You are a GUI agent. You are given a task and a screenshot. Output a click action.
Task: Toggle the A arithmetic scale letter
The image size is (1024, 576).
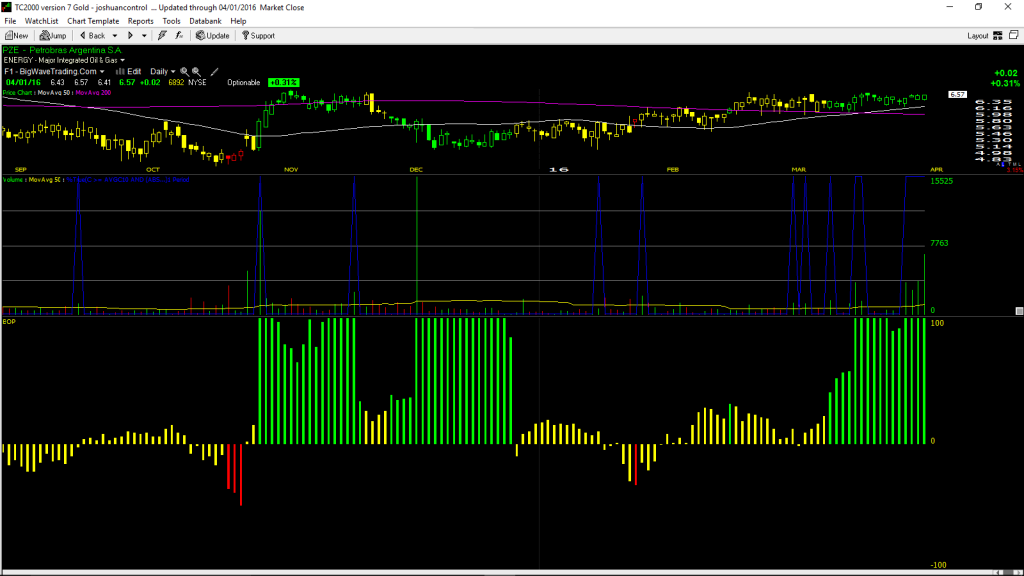[998, 164]
